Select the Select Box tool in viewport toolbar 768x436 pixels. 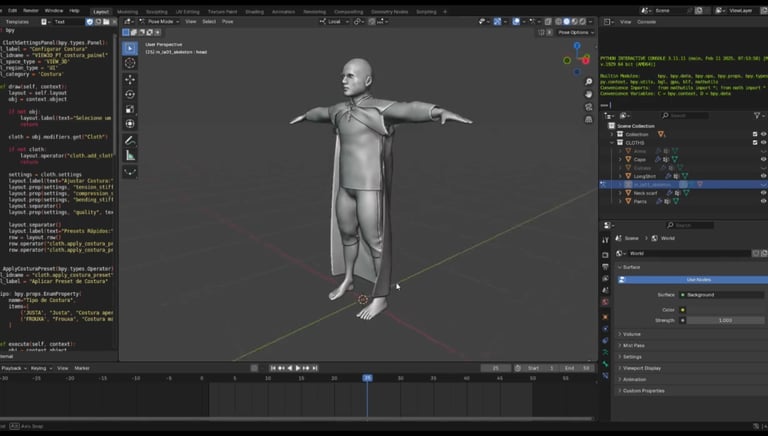[x=130, y=48]
